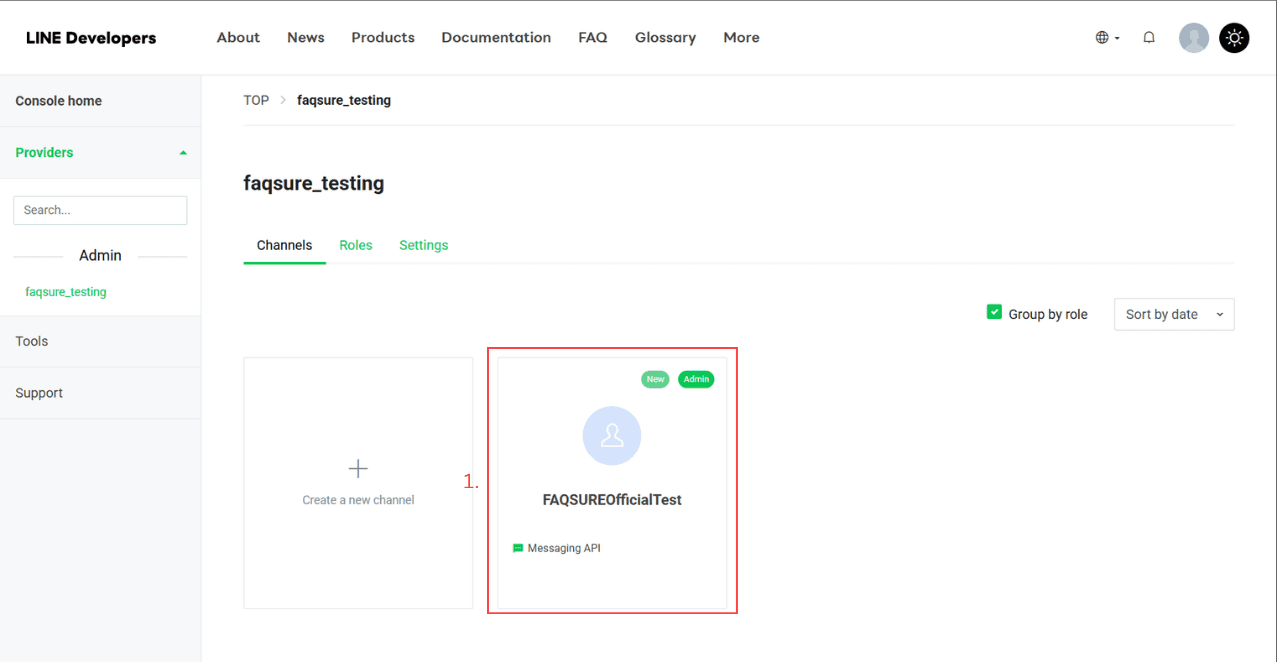The image size is (1277, 663).
Task: Collapse the Providers section arrow
Action: [183, 153]
